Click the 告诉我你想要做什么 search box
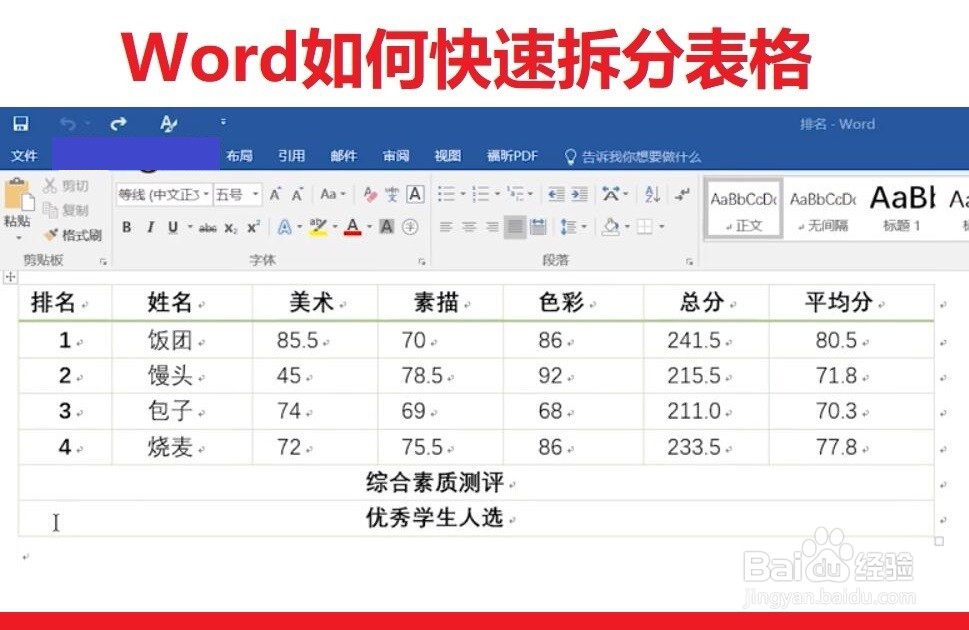 coord(633,157)
